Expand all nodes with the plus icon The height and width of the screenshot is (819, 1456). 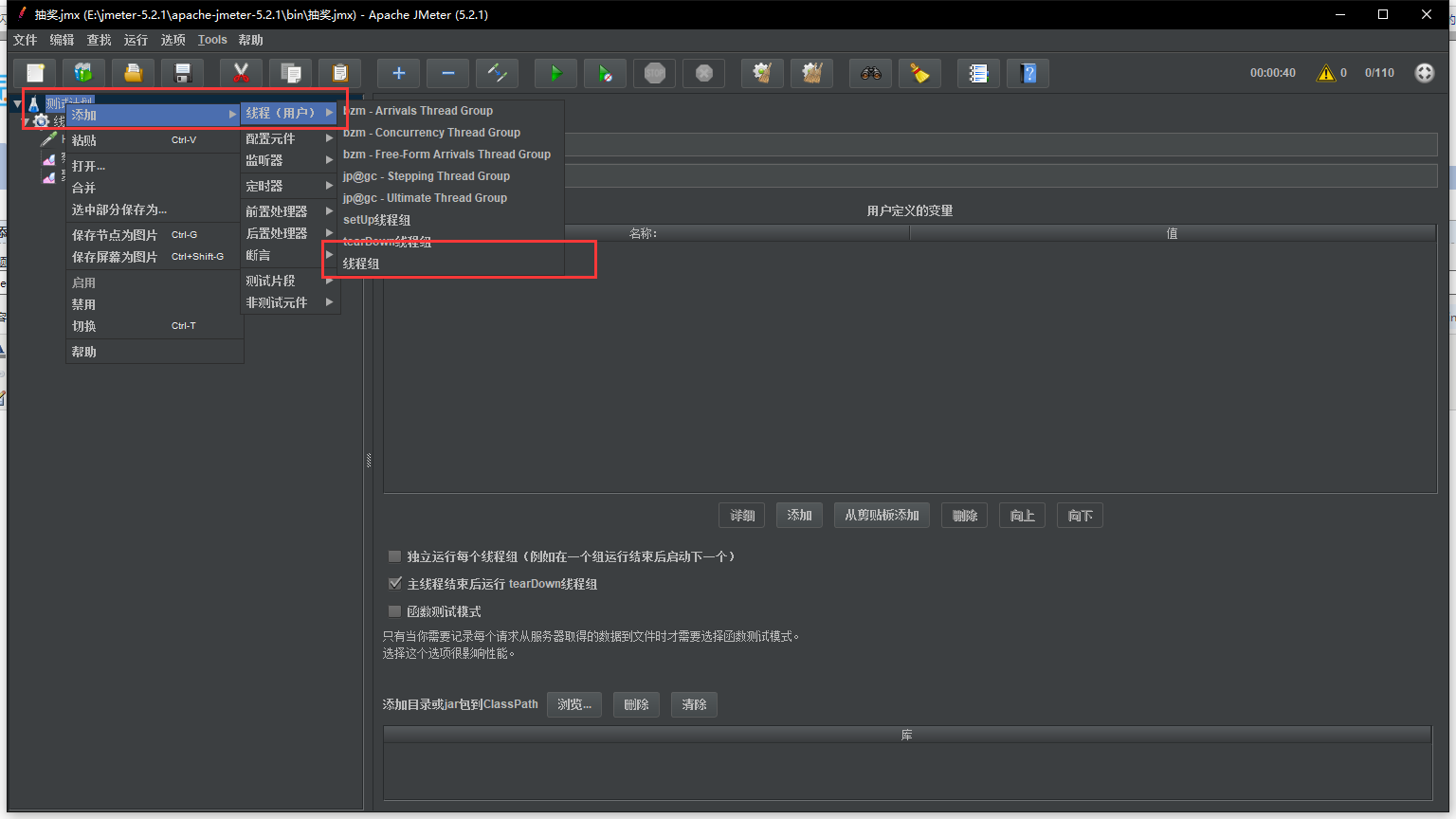pyautogui.click(x=399, y=73)
